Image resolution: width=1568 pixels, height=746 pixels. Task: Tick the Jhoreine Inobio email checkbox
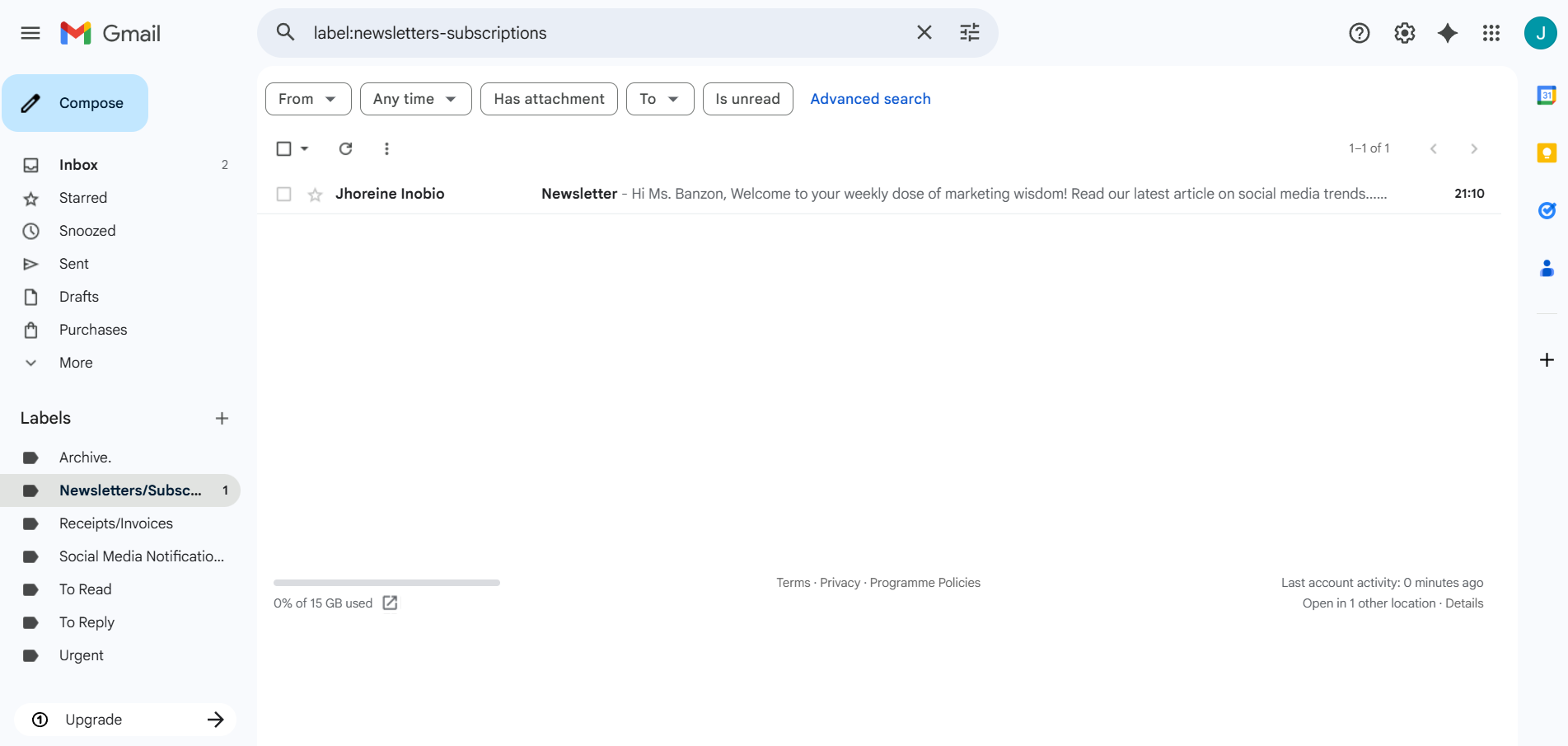283,194
